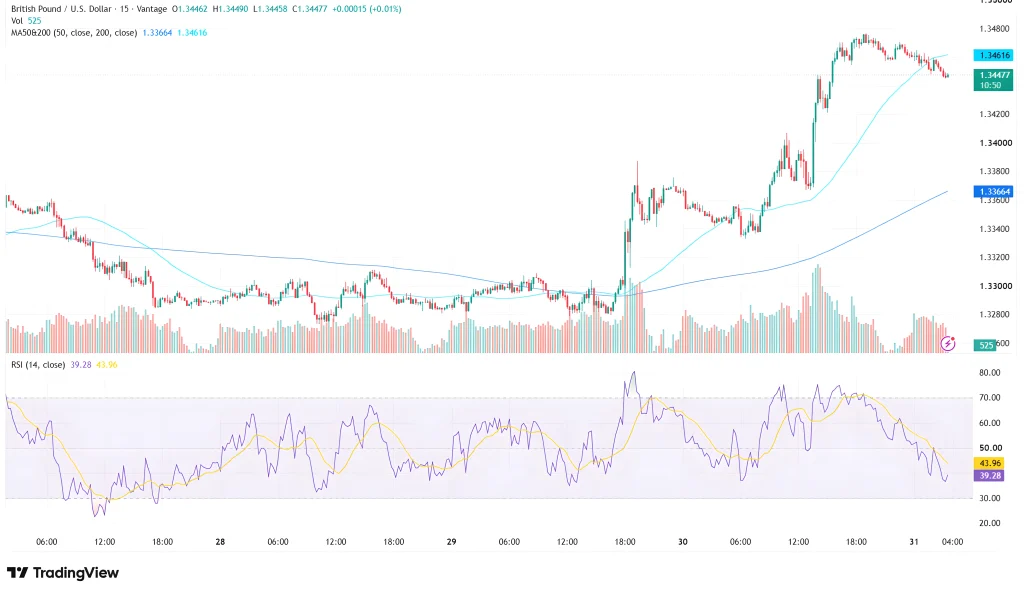This screenshot has width=1024, height=594.
Task: Select the British Pound / U.S. Dollar title
Action: tap(61, 9)
